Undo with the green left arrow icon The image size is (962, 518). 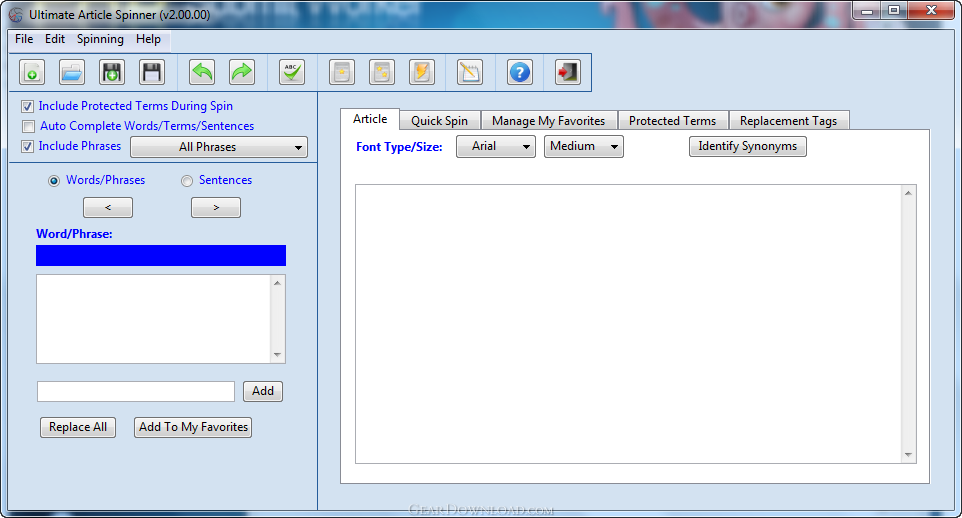[x=202, y=72]
